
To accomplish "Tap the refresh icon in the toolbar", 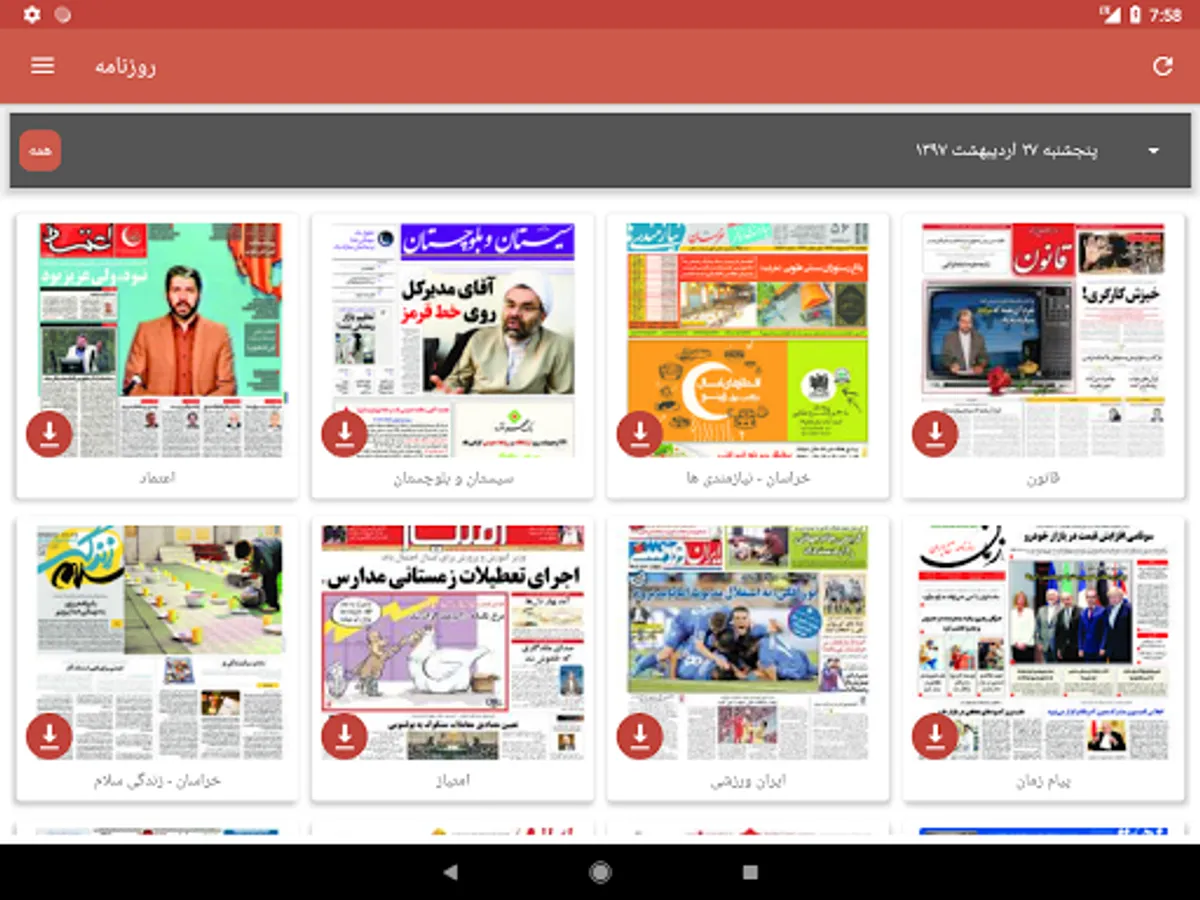I will pos(1162,66).
